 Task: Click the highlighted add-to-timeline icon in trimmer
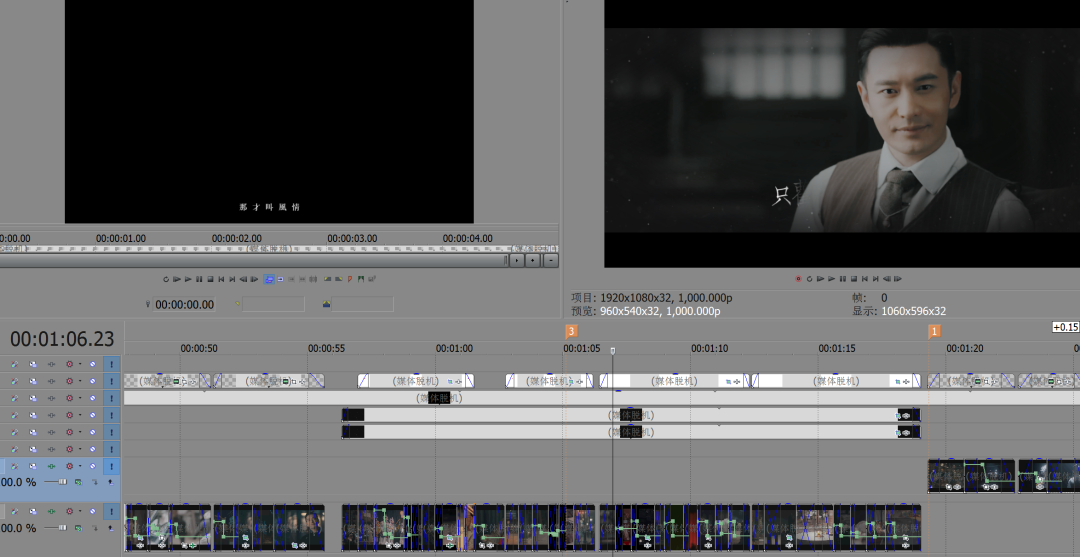point(268,279)
